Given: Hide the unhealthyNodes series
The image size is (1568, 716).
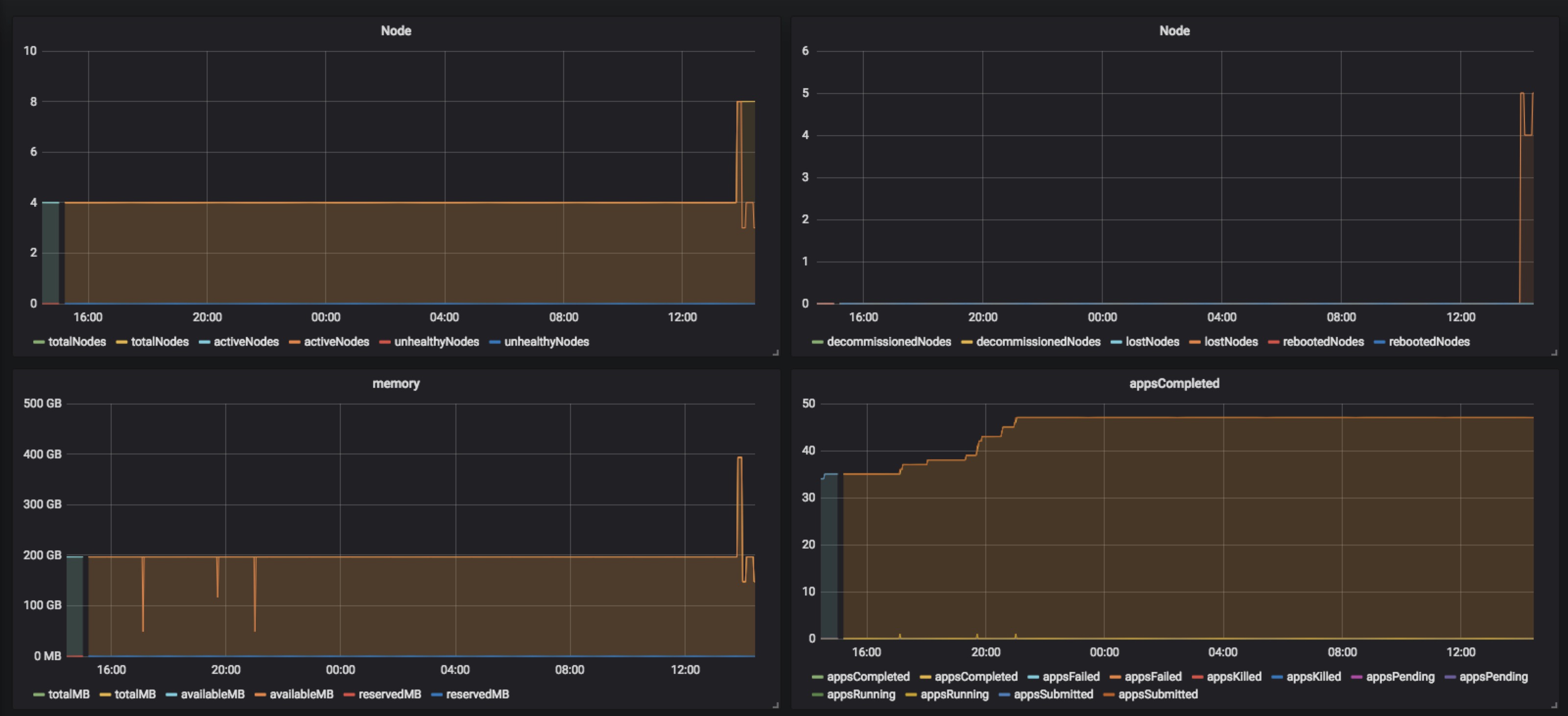Looking at the screenshot, I should (x=436, y=341).
